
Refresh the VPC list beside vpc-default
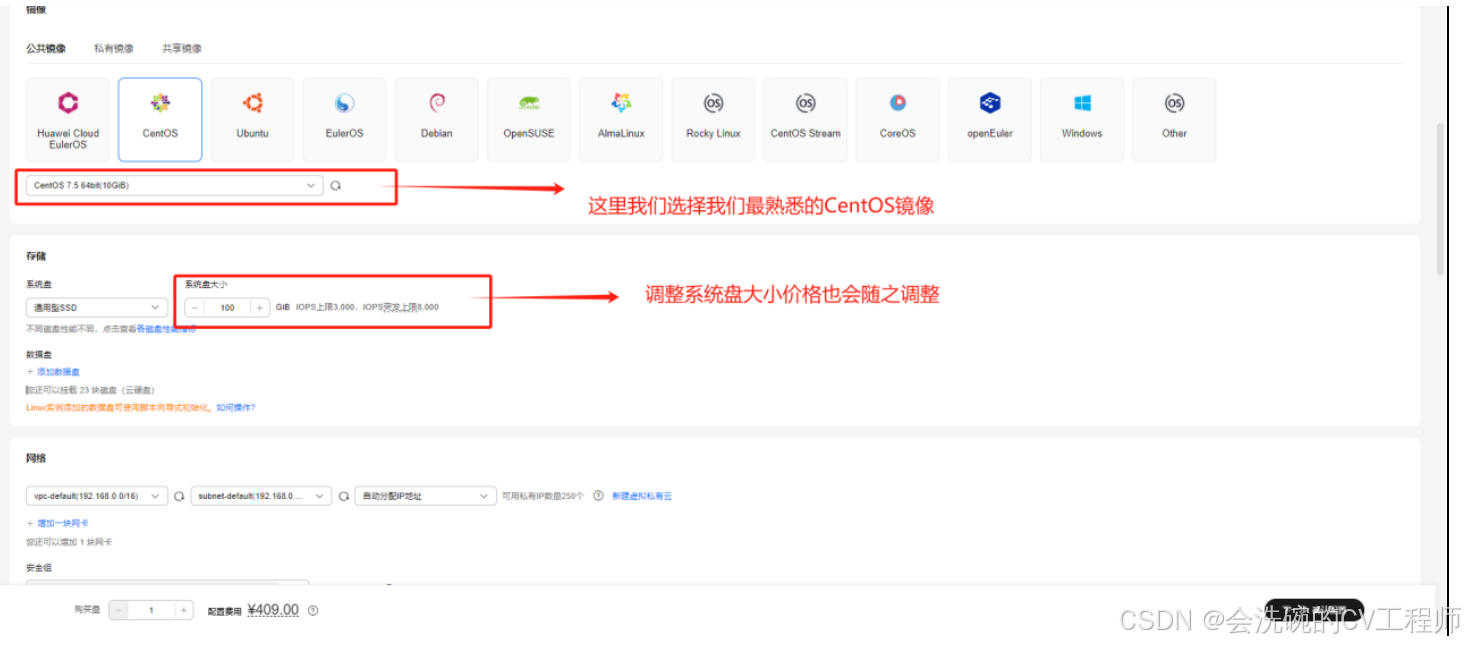click(x=179, y=496)
